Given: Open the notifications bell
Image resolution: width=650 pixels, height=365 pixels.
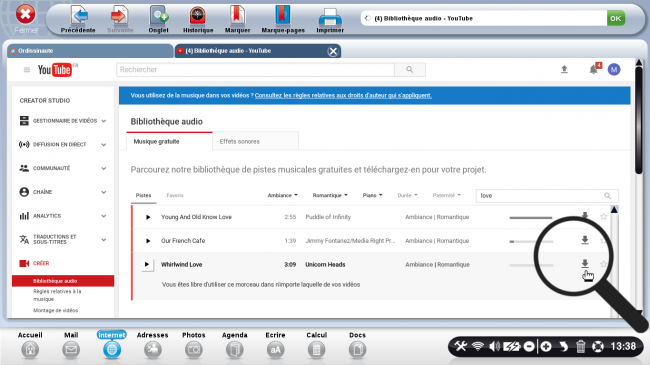Looking at the screenshot, I should tap(594, 69).
